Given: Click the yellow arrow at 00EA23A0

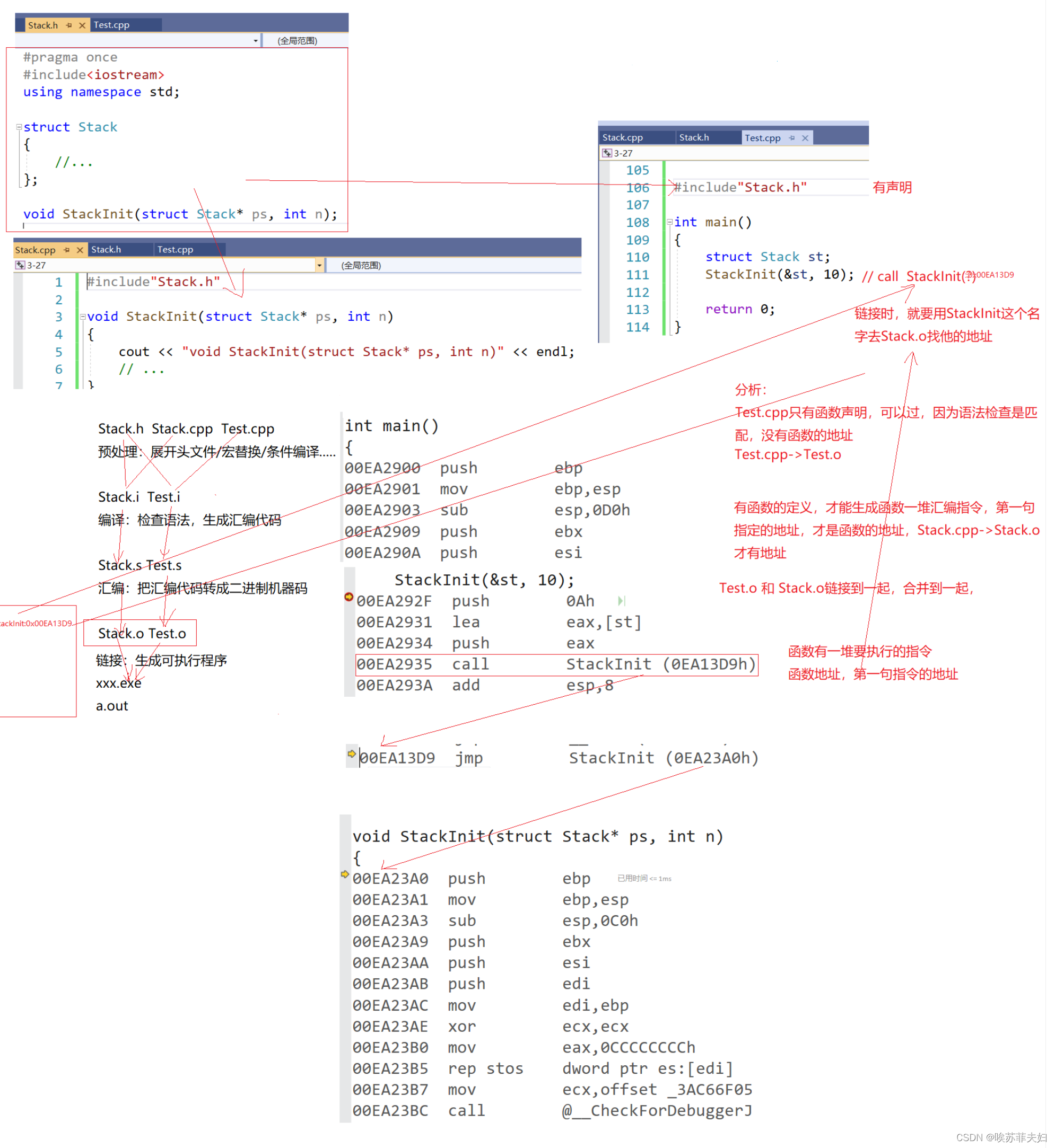Looking at the screenshot, I should click(x=345, y=874).
